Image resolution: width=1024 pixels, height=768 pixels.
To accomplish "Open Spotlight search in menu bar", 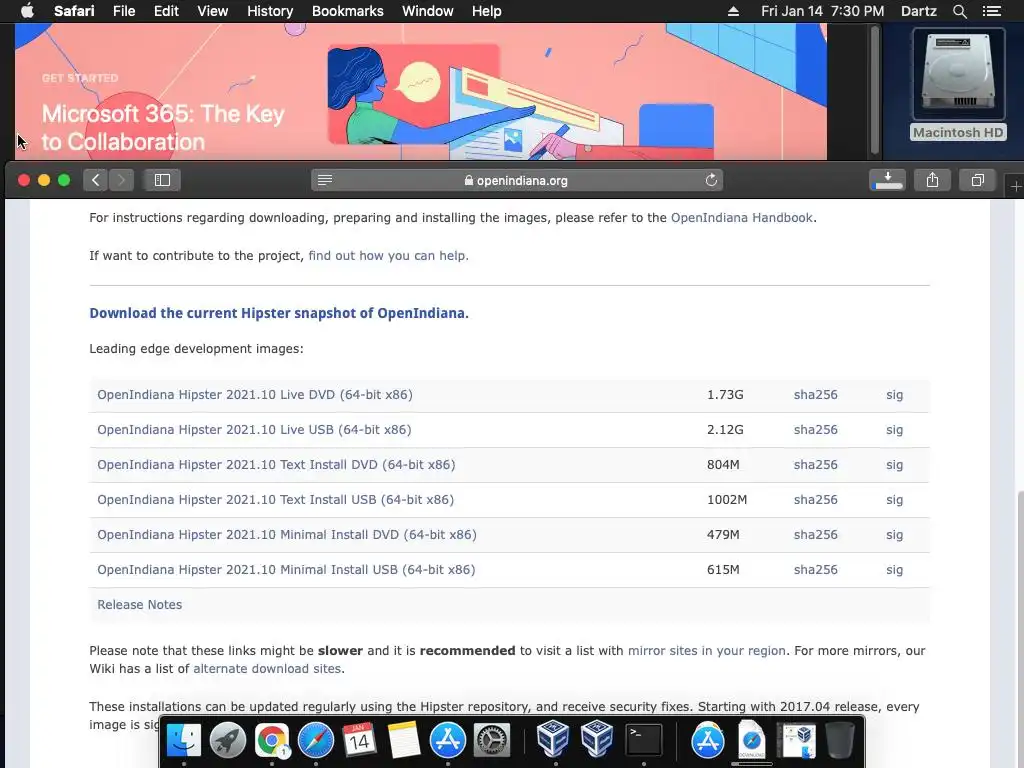I will click(x=959, y=11).
